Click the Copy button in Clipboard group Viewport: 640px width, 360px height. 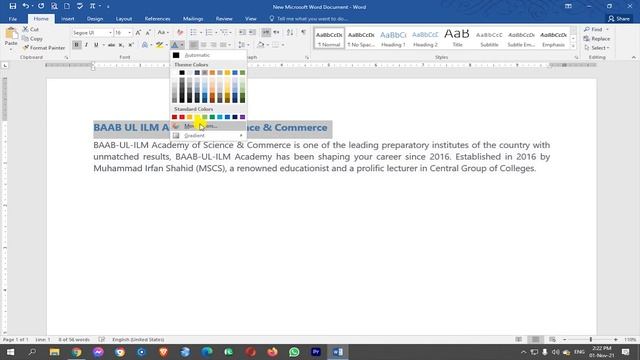(x=32, y=38)
